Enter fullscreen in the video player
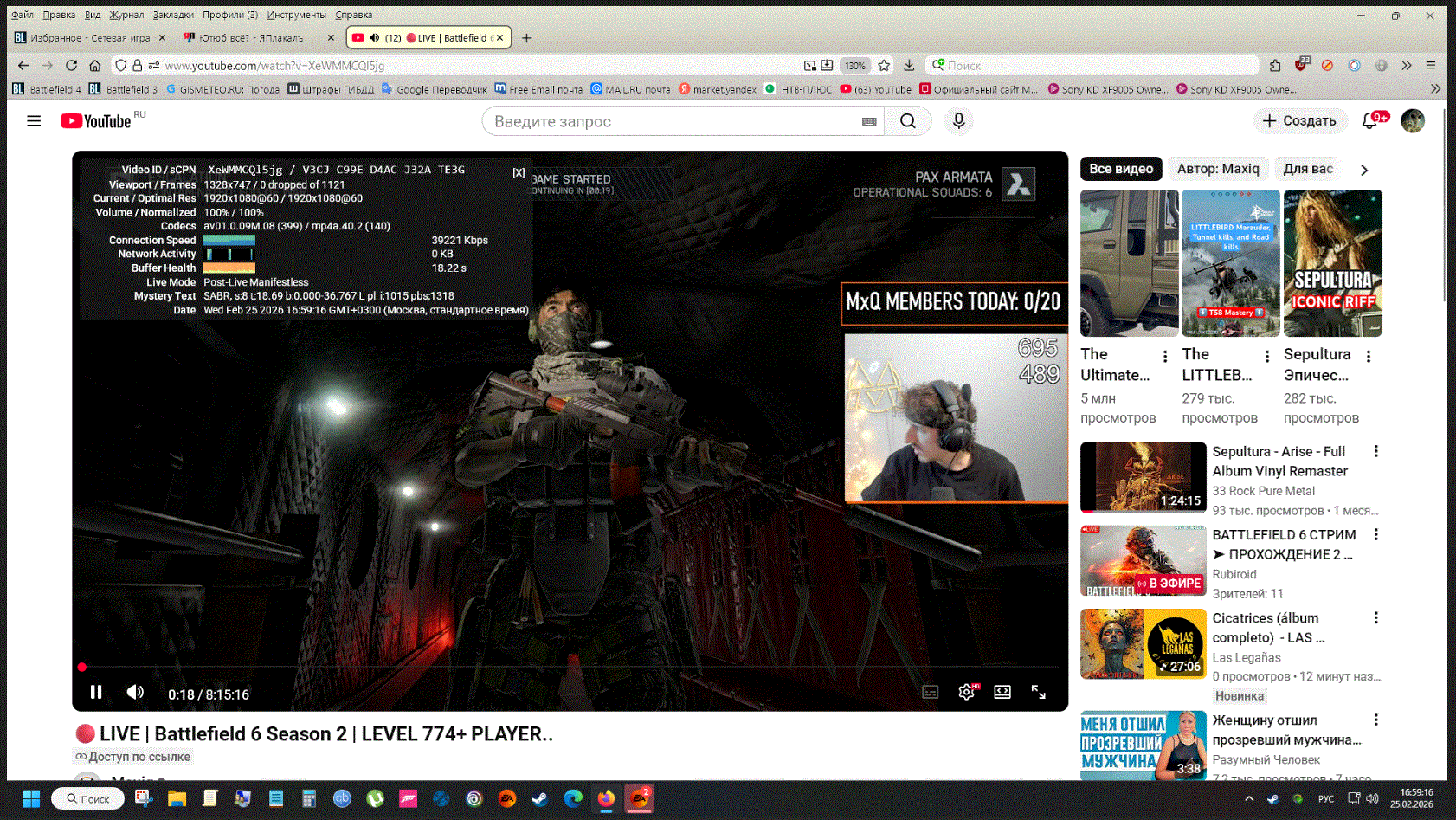The height and width of the screenshot is (820, 1456). coord(1039,692)
